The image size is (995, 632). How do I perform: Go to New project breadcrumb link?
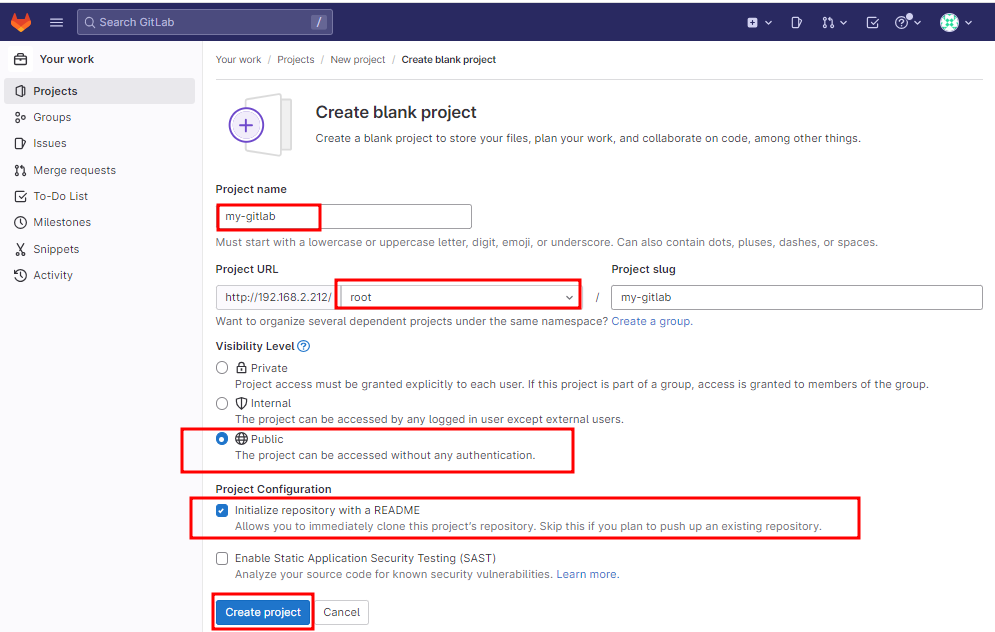point(358,60)
